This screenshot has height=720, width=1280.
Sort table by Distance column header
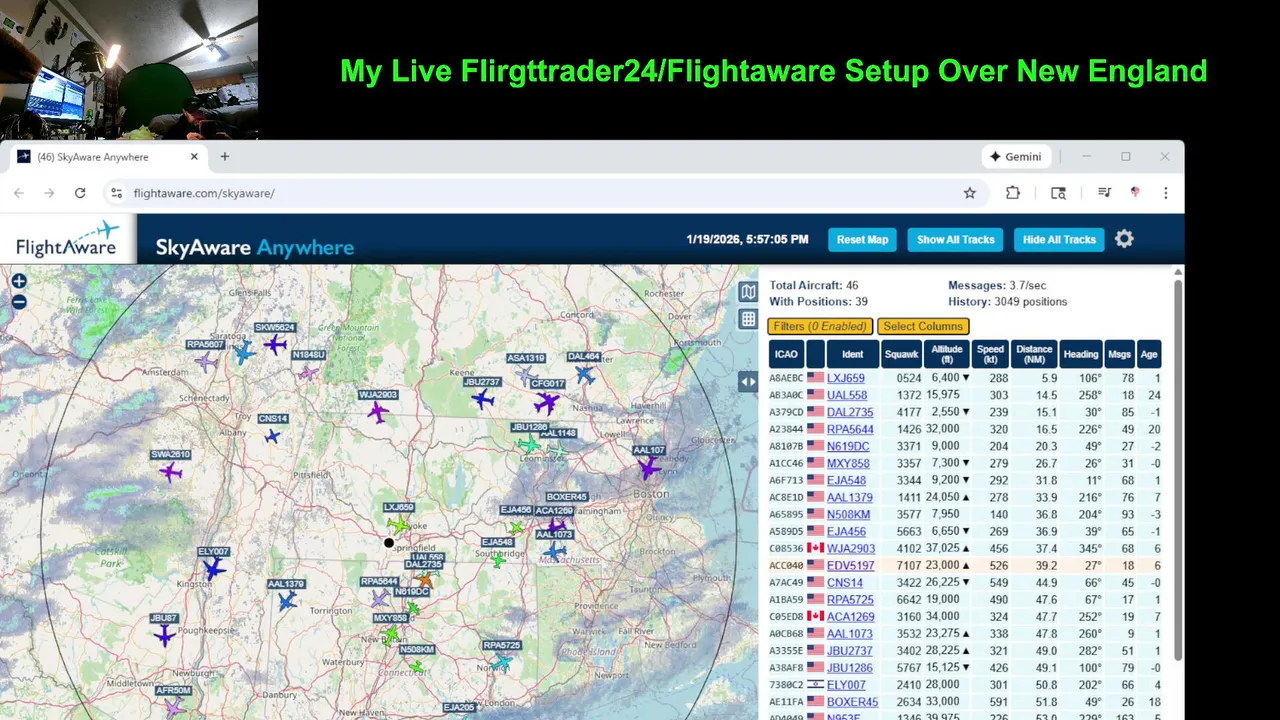pos(1034,354)
